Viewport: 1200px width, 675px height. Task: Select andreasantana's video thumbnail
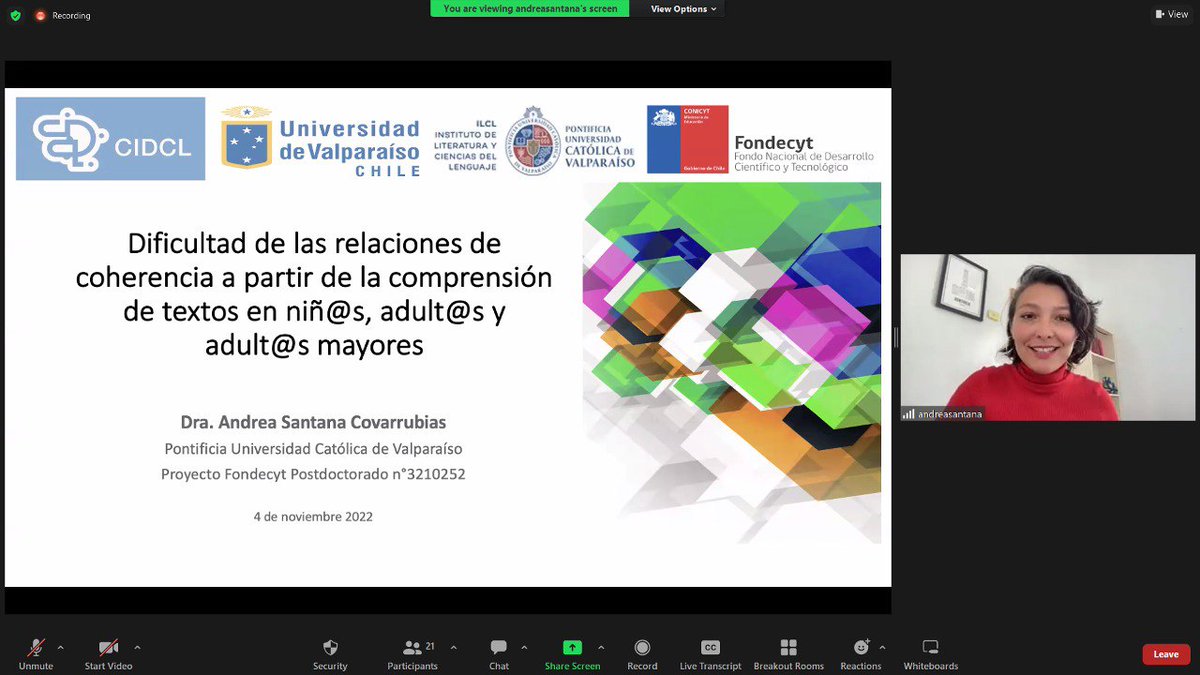point(1046,337)
